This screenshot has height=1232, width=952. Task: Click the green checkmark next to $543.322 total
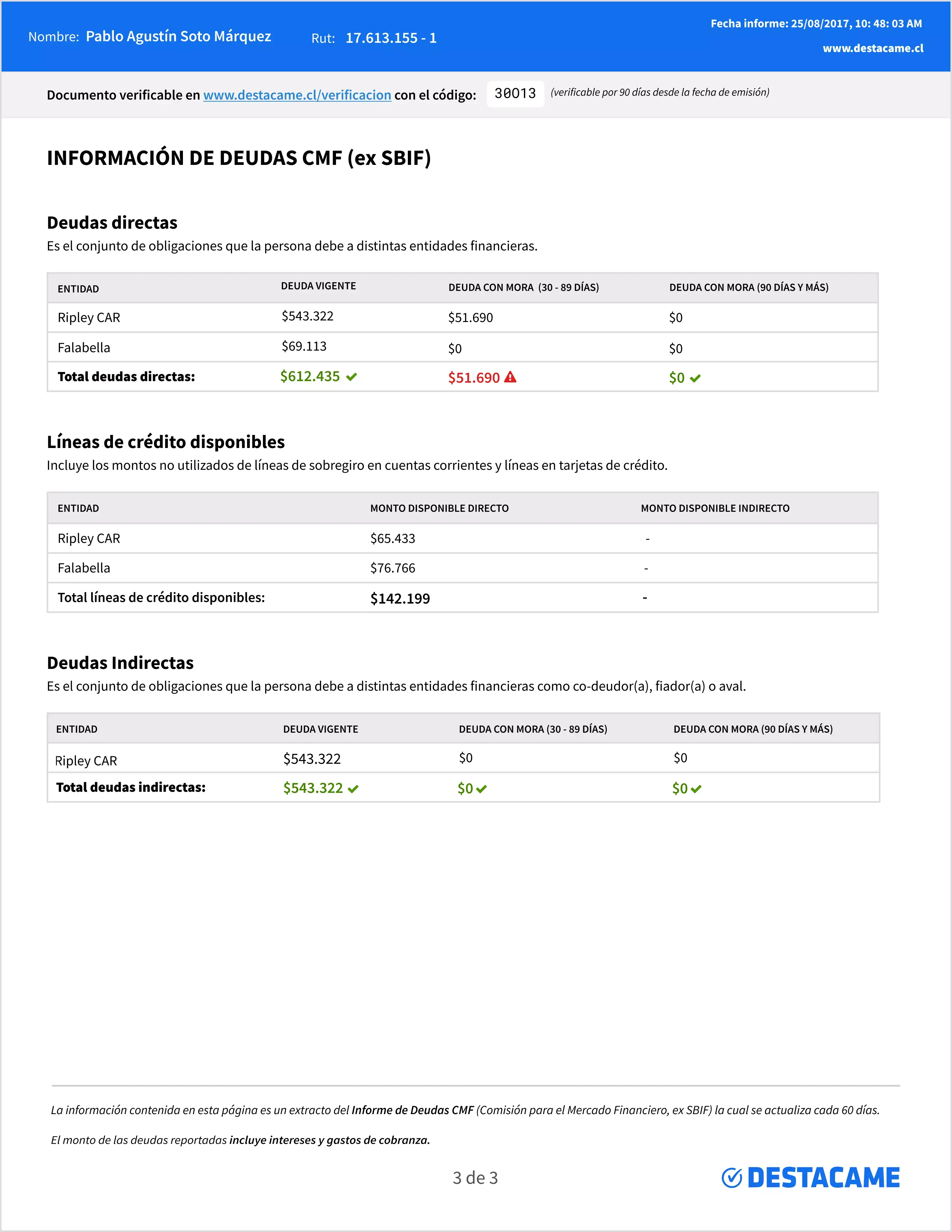353,789
